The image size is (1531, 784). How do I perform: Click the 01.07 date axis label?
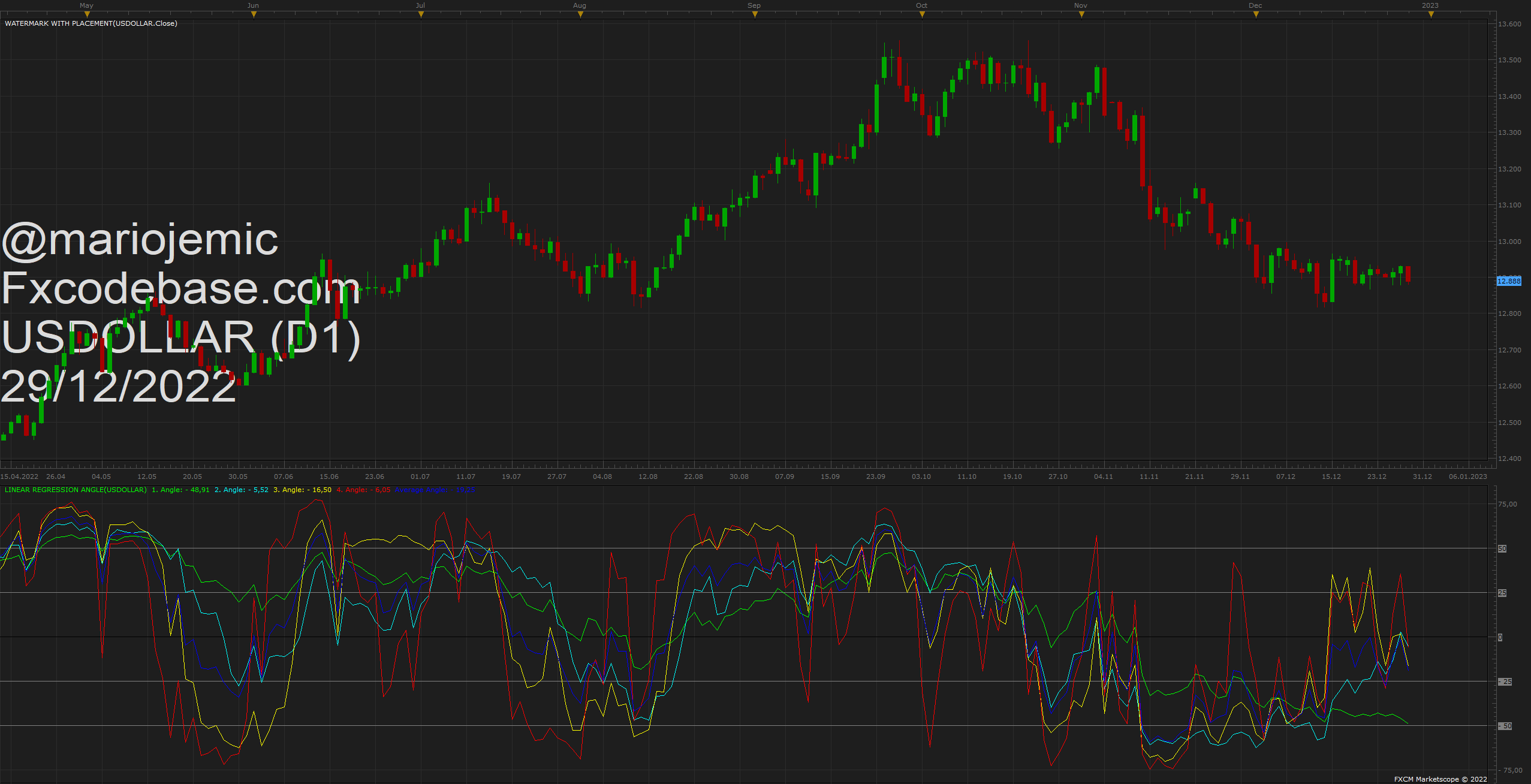420,477
